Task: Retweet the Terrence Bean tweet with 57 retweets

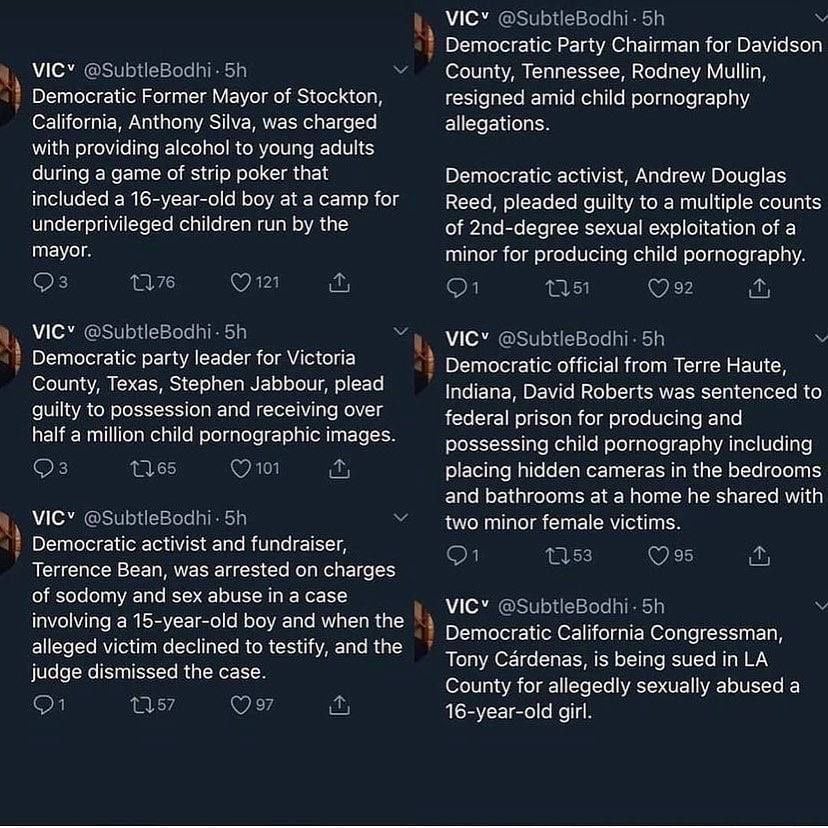Action: [x=141, y=705]
